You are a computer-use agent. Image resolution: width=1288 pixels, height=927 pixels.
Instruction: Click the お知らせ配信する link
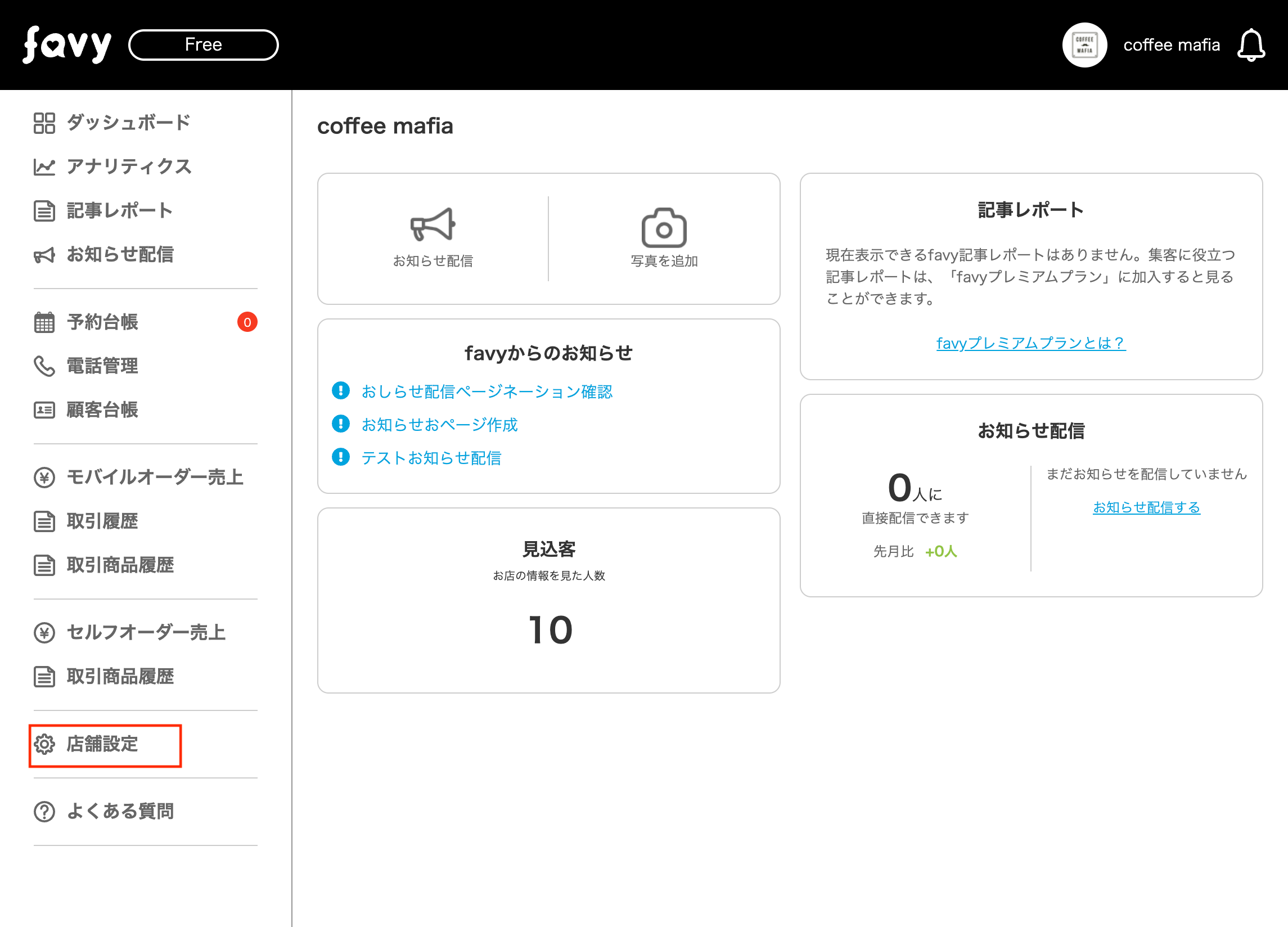pos(1146,507)
